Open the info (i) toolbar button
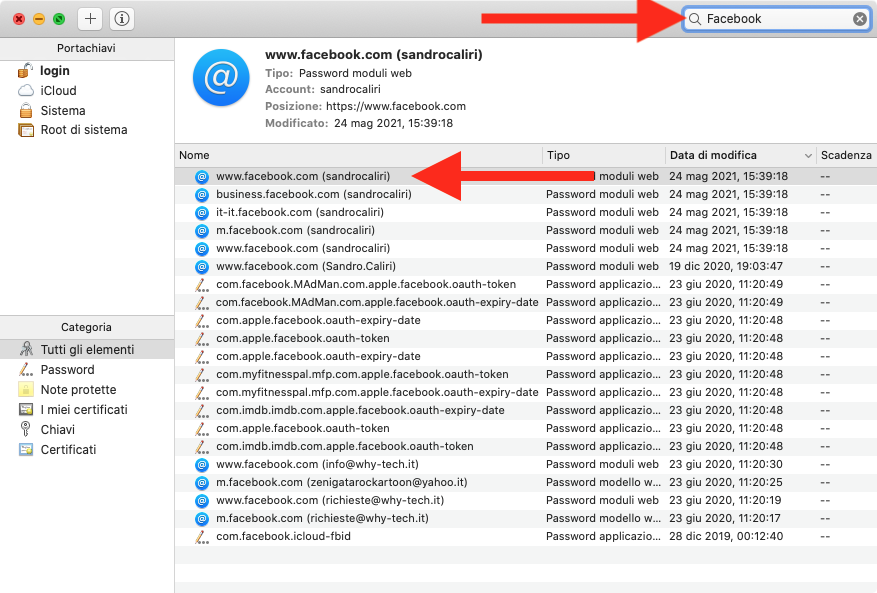Screen dimensions: 877x593 [x=122, y=19]
